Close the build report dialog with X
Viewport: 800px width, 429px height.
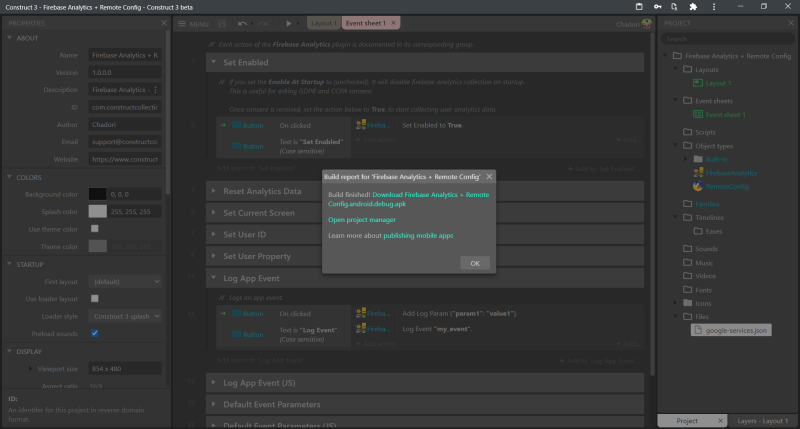pos(489,176)
